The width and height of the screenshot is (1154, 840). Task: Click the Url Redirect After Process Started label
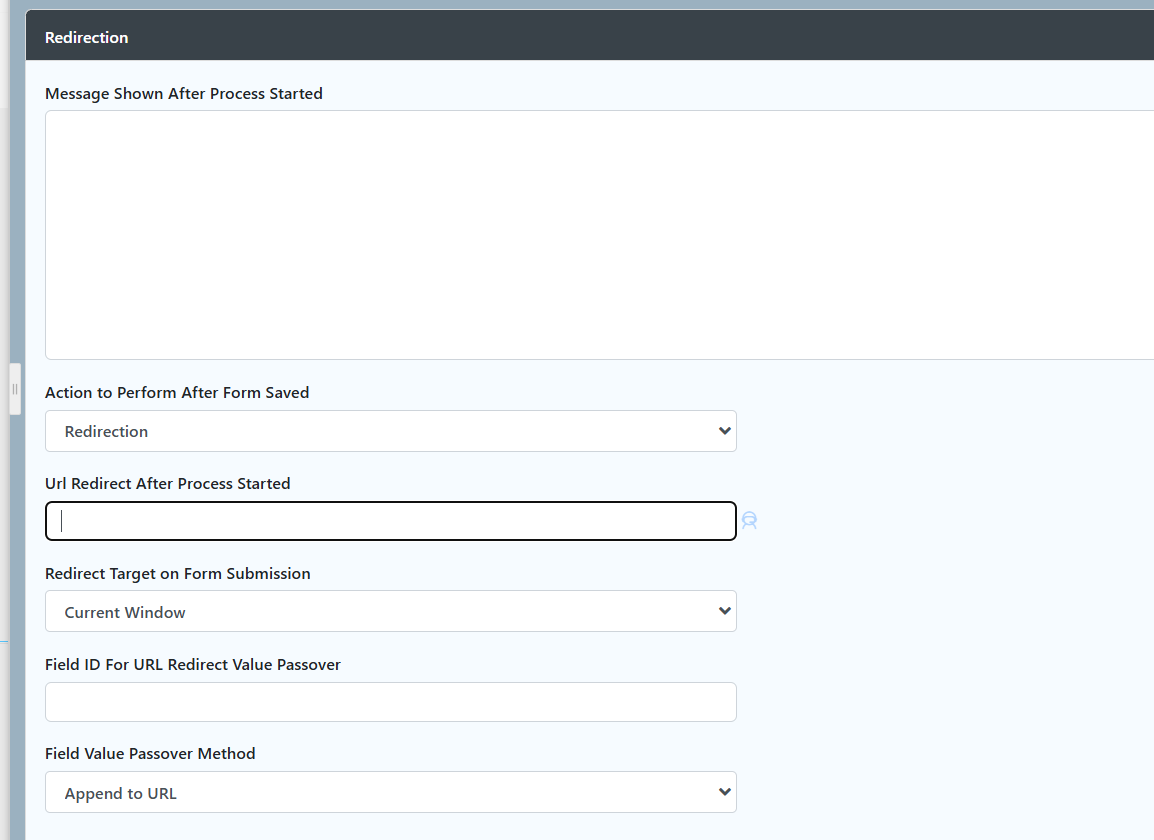(x=168, y=484)
